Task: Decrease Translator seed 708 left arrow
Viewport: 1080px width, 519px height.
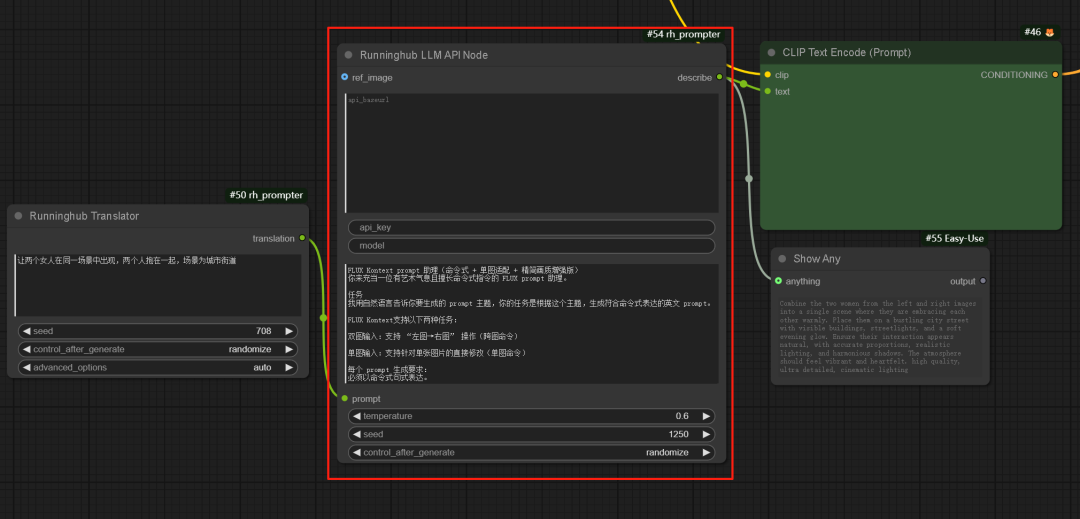Action: tap(26, 331)
